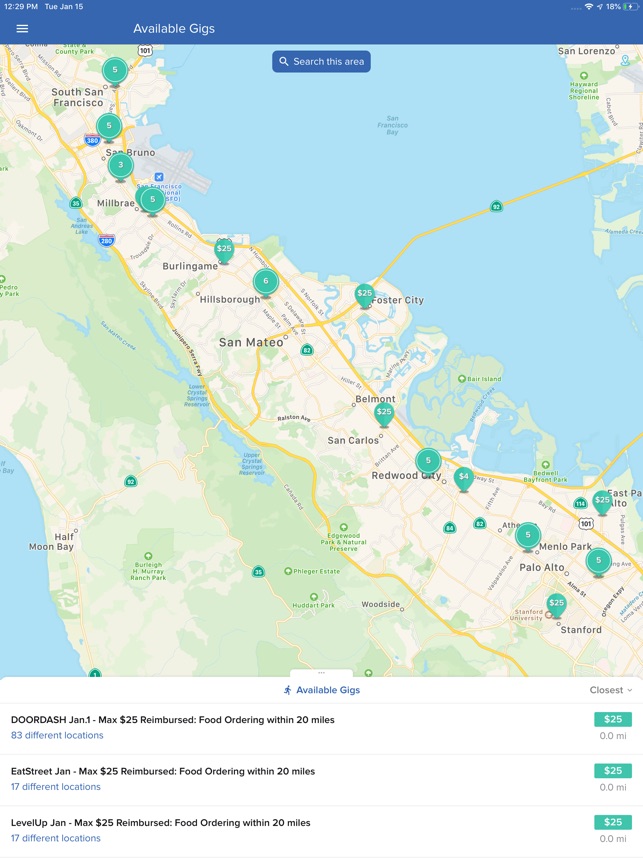
Task: Select cluster marker 3 near San Bruno
Action: [120, 166]
